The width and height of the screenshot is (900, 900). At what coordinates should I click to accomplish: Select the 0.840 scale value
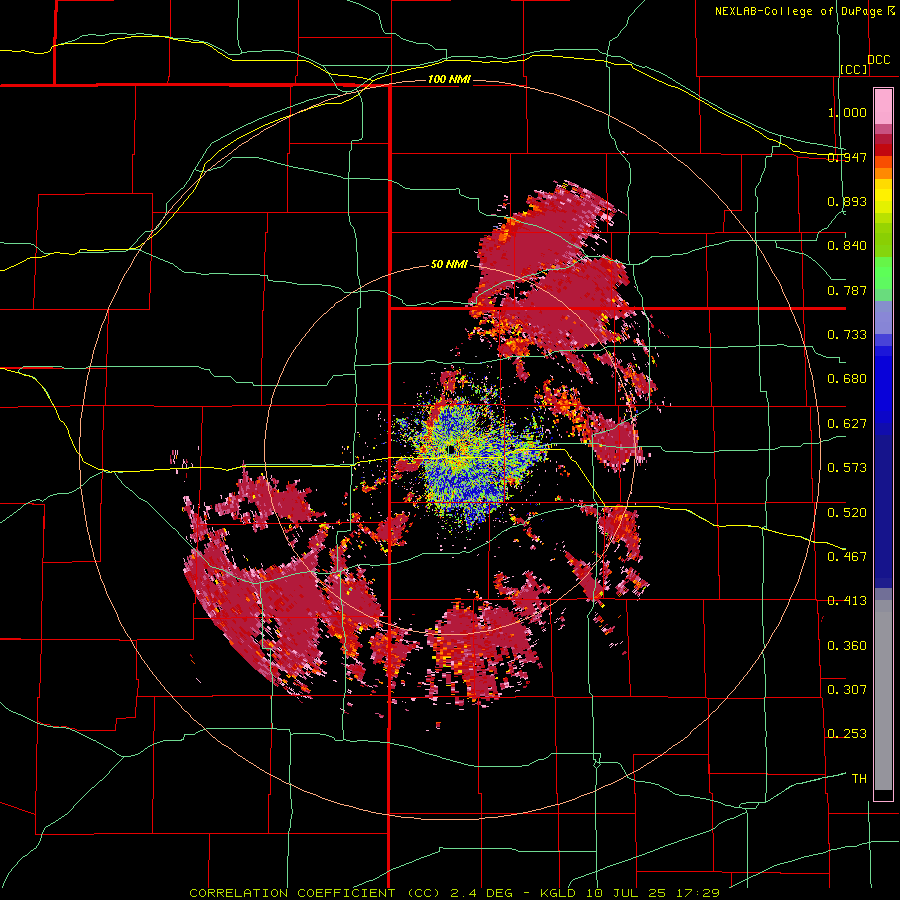[847, 246]
